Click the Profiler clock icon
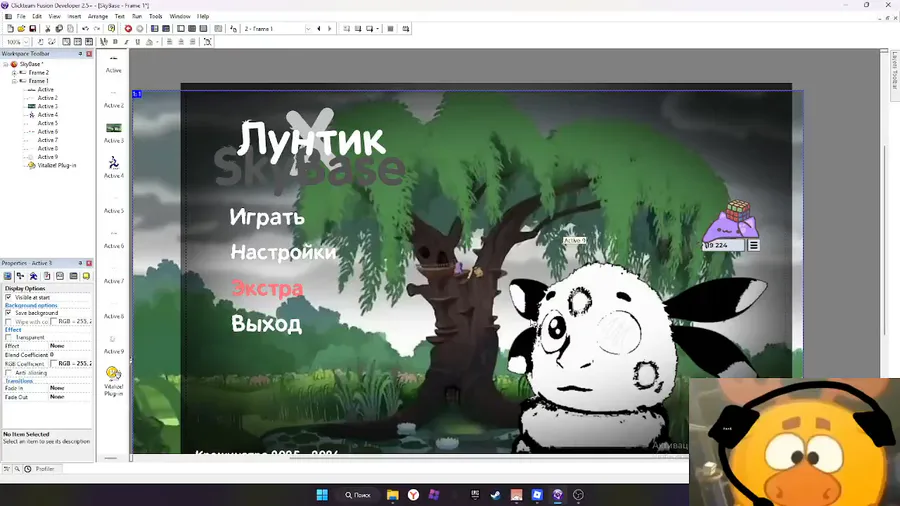 [28, 469]
